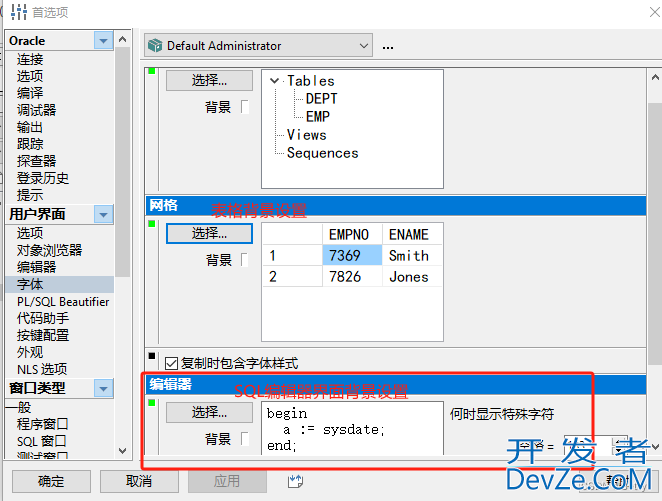Screen dimensions: 662x501
Task: Open the 对象浏览器 preferences page
Action: pyautogui.click(x=49, y=250)
